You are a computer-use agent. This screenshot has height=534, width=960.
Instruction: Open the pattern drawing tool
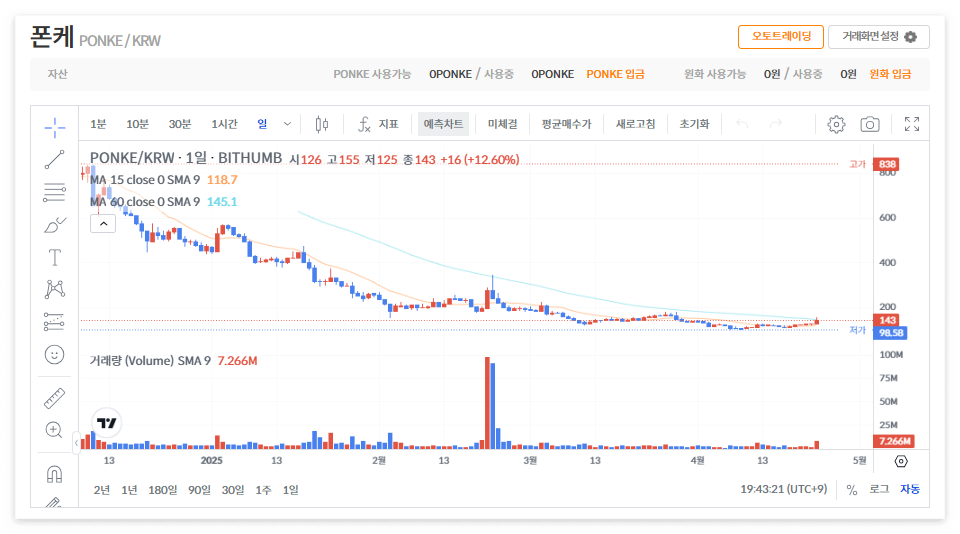tap(54, 289)
